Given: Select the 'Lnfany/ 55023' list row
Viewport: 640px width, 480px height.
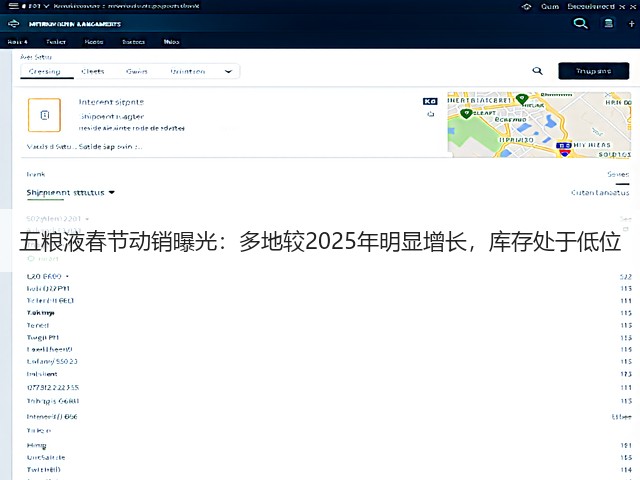Looking at the screenshot, I should coord(329,361).
